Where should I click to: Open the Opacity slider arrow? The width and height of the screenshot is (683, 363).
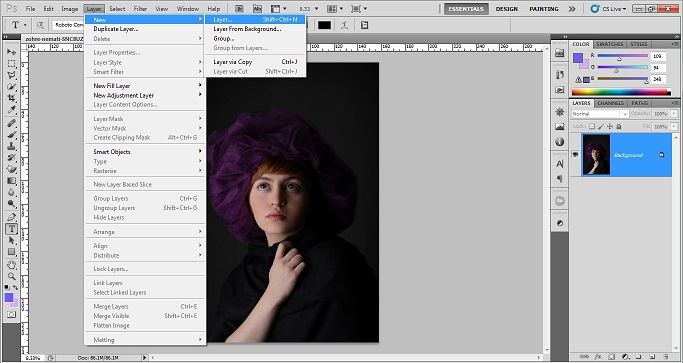pos(674,114)
